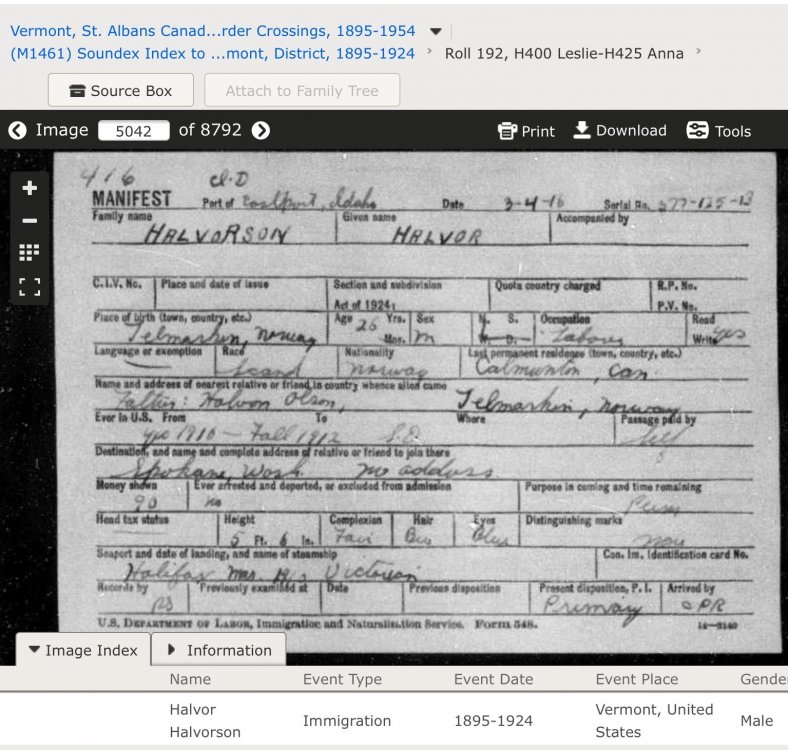Viewport: 788px width, 750px height.
Task: Select Roll 192 breadcrumb item
Action: 564,54
